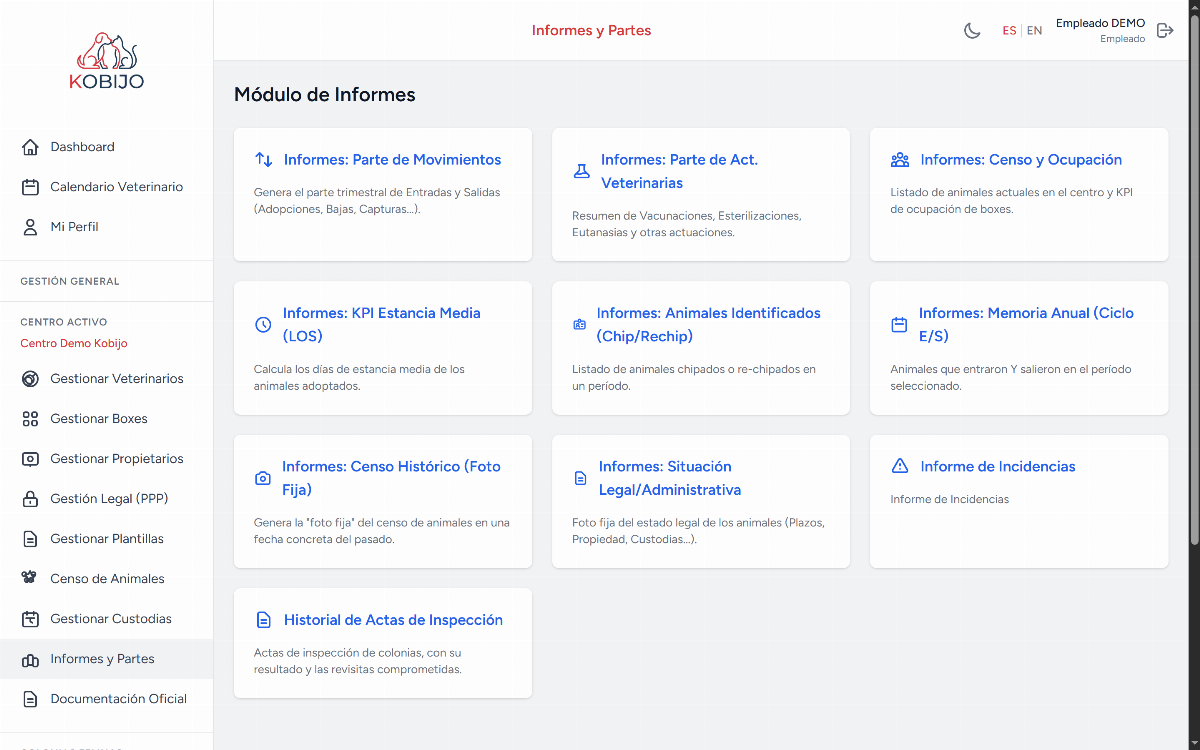Select Gestión Legal (PPP)
Screen dimensions: 1200x750
coord(106,499)
